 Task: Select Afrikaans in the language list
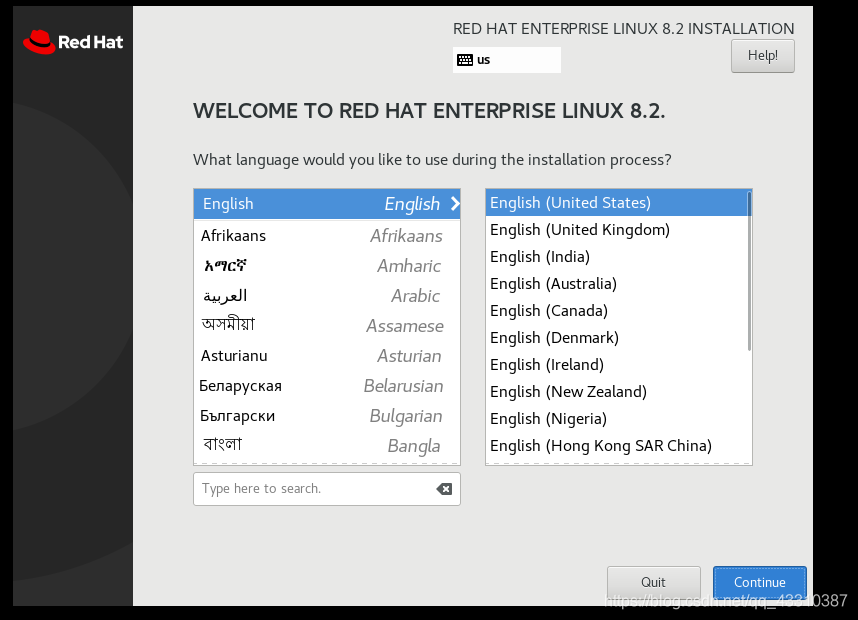click(327, 236)
